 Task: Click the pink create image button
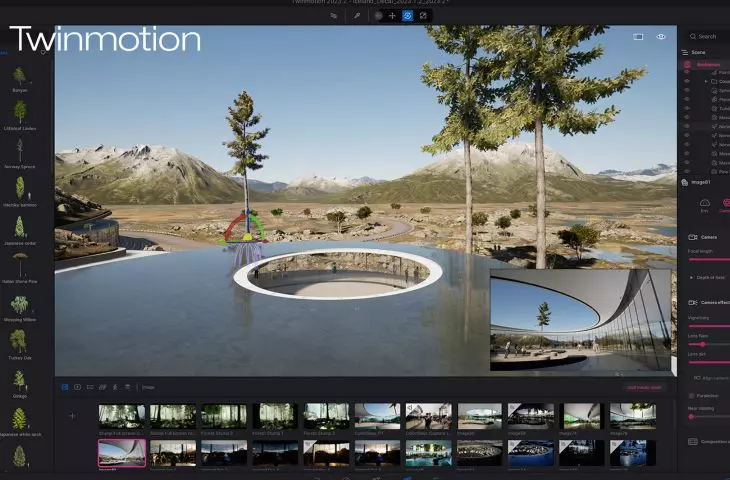[x=644, y=387]
